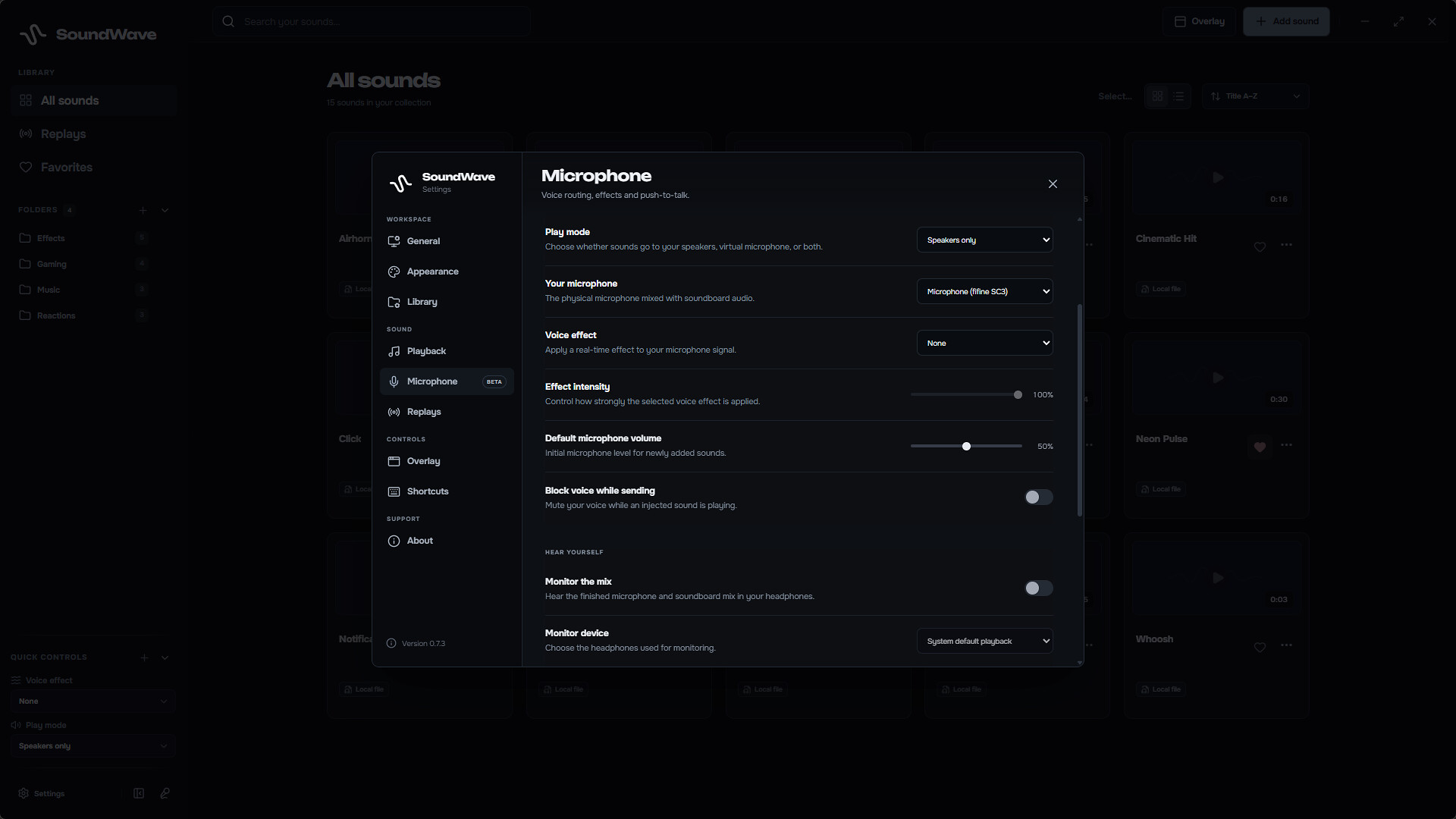Open Monitor device dropdown
Viewport: 1456px width, 819px height.
[x=984, y=641]
